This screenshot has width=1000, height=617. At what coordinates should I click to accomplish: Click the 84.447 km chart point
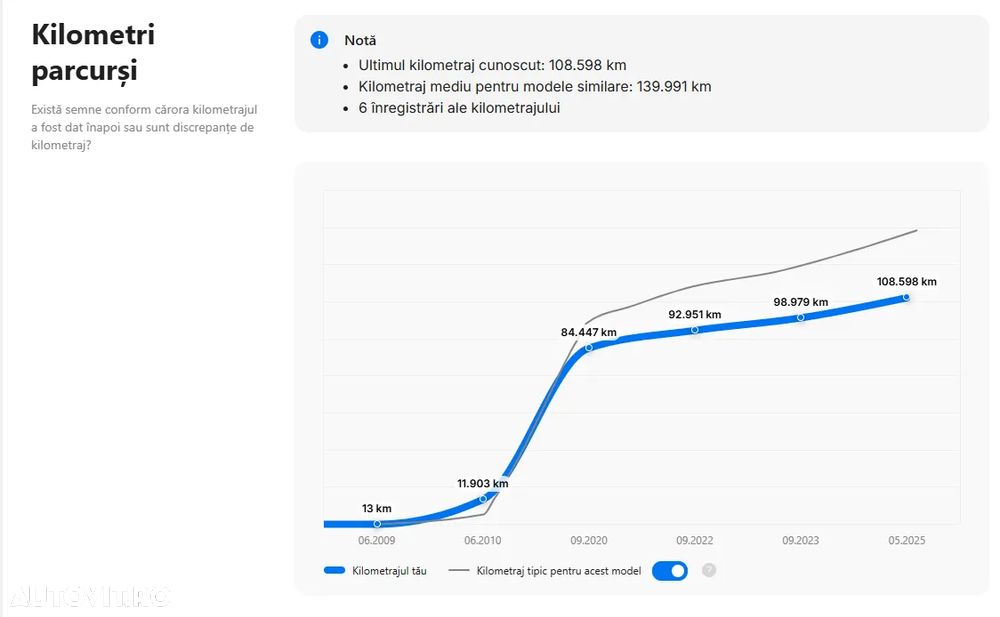[x=588, y=347]
